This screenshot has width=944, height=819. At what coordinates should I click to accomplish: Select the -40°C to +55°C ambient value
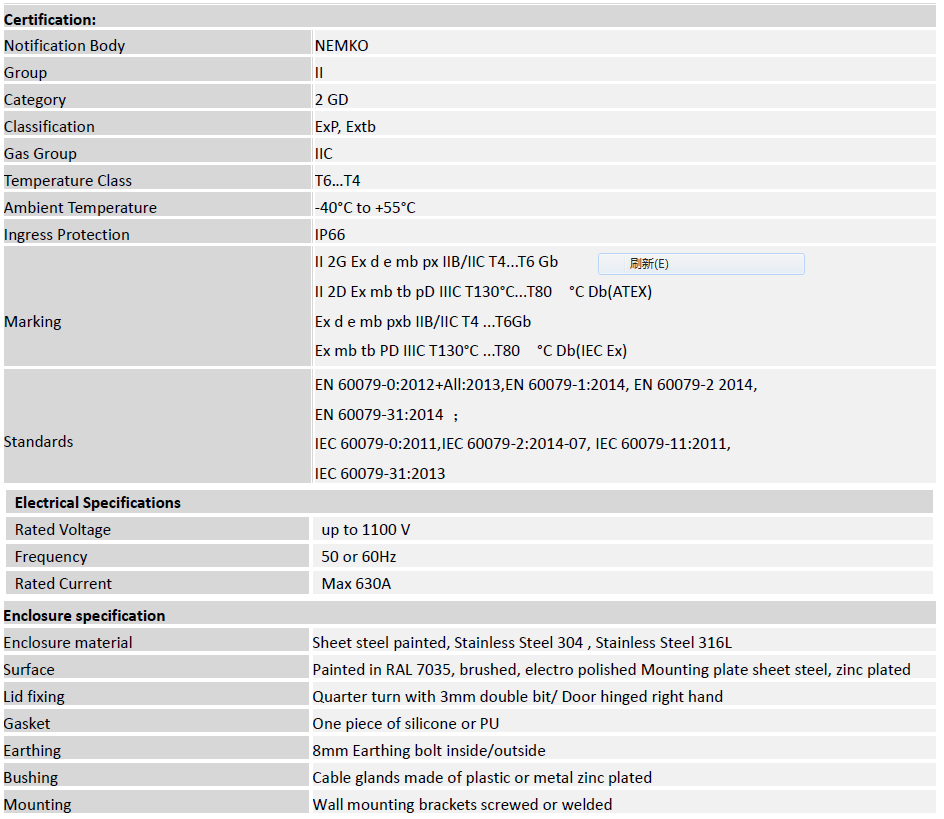pyautogui.click(x=365, y=208)
